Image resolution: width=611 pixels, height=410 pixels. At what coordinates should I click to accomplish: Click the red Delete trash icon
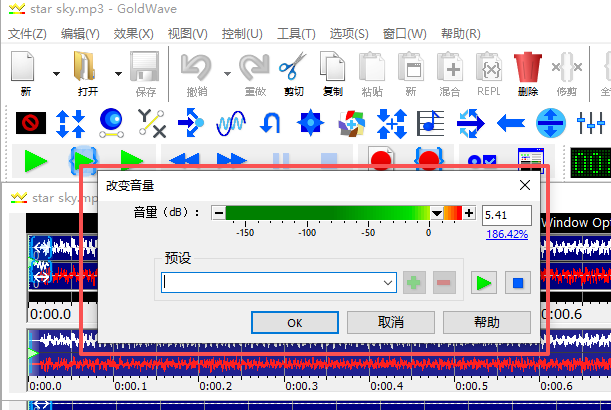pyautogui.click(x=528, y=67)
